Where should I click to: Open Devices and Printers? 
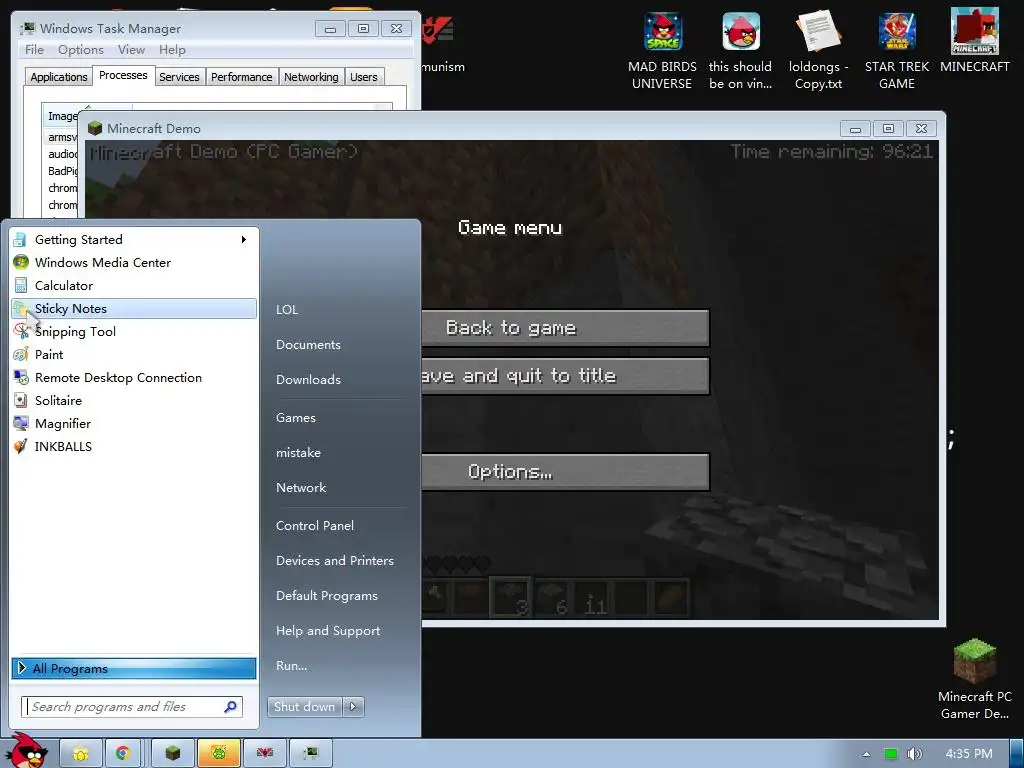tap(334, 561)
